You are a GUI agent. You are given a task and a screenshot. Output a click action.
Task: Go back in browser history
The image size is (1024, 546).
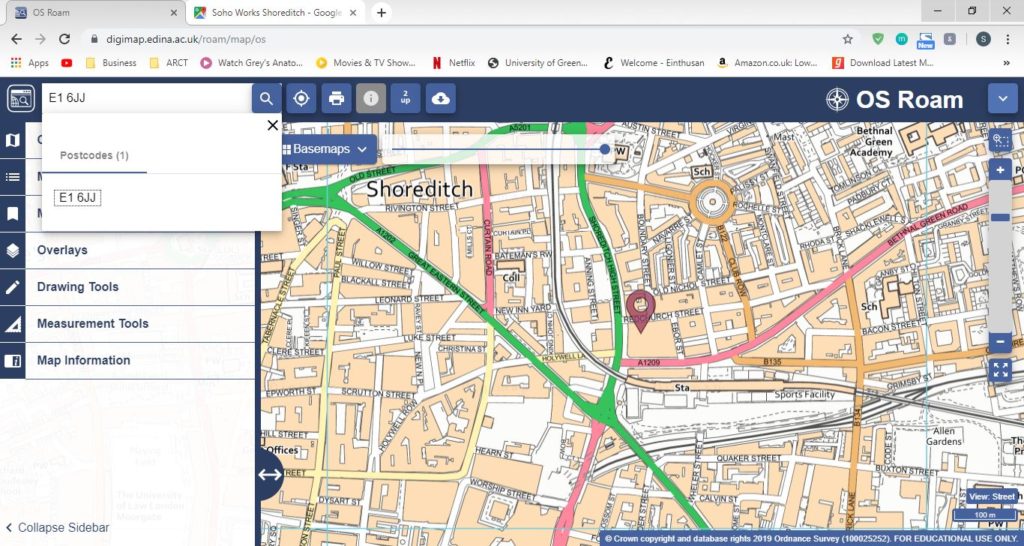16,39
